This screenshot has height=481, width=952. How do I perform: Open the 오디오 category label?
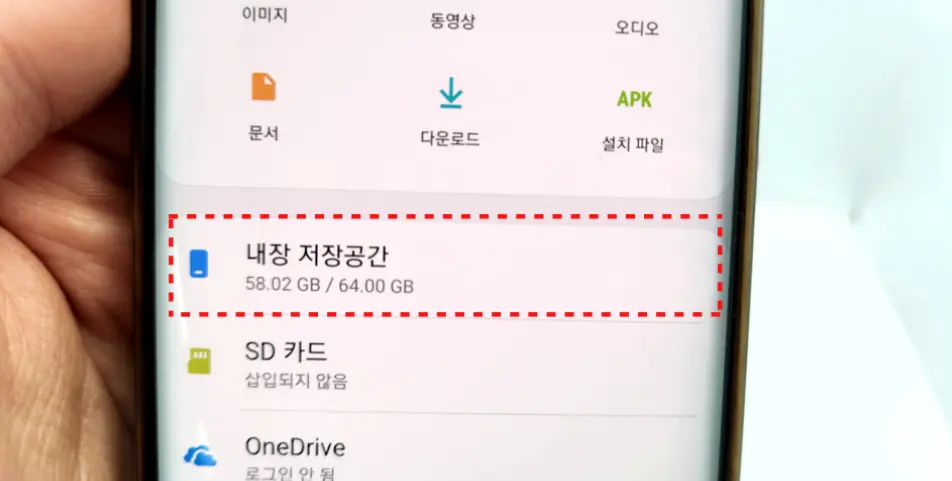pos(637,28)
